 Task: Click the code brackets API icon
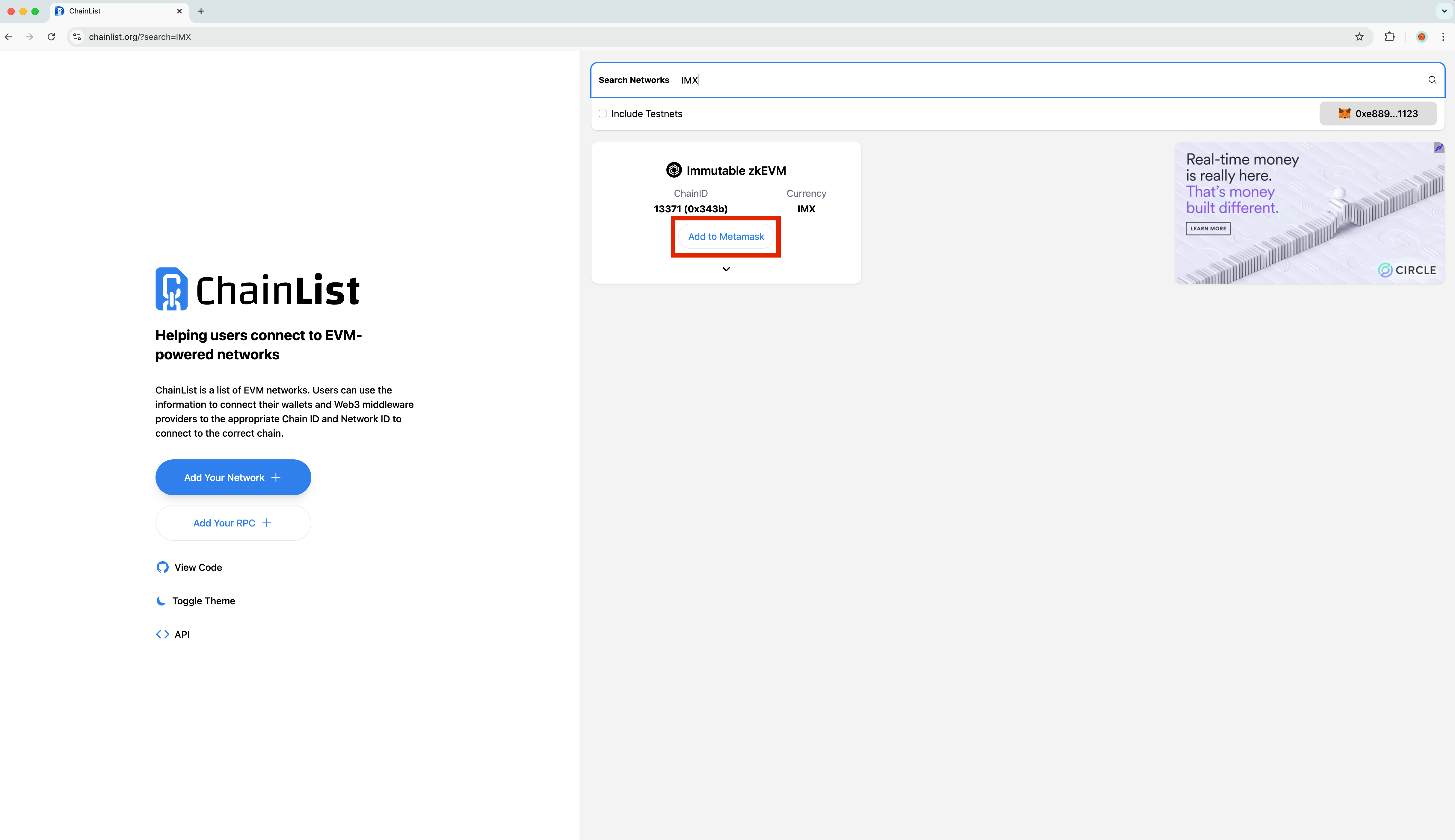click(x=163, y=634)
